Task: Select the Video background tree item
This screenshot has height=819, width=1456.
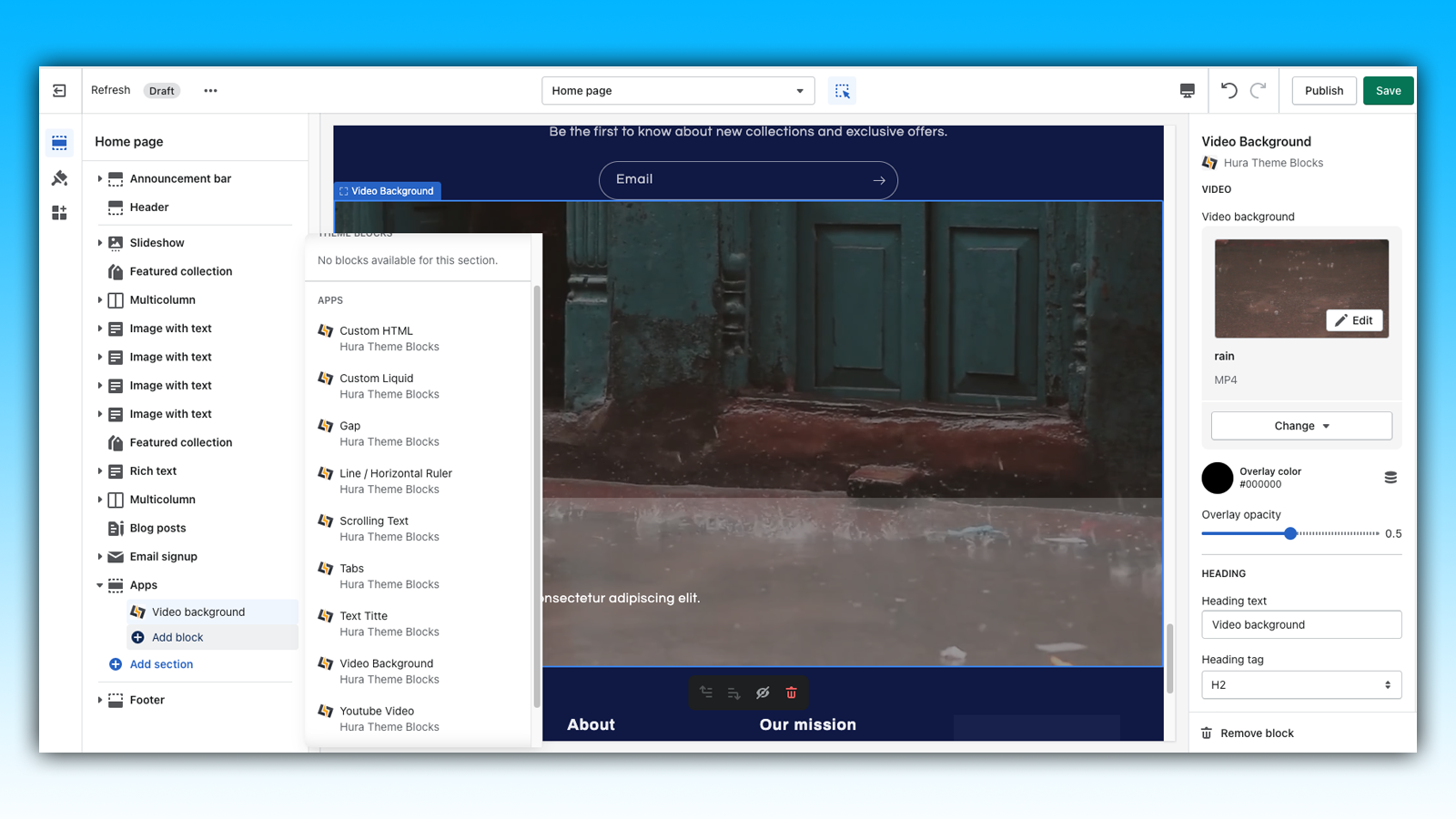Action: [212, 612]
